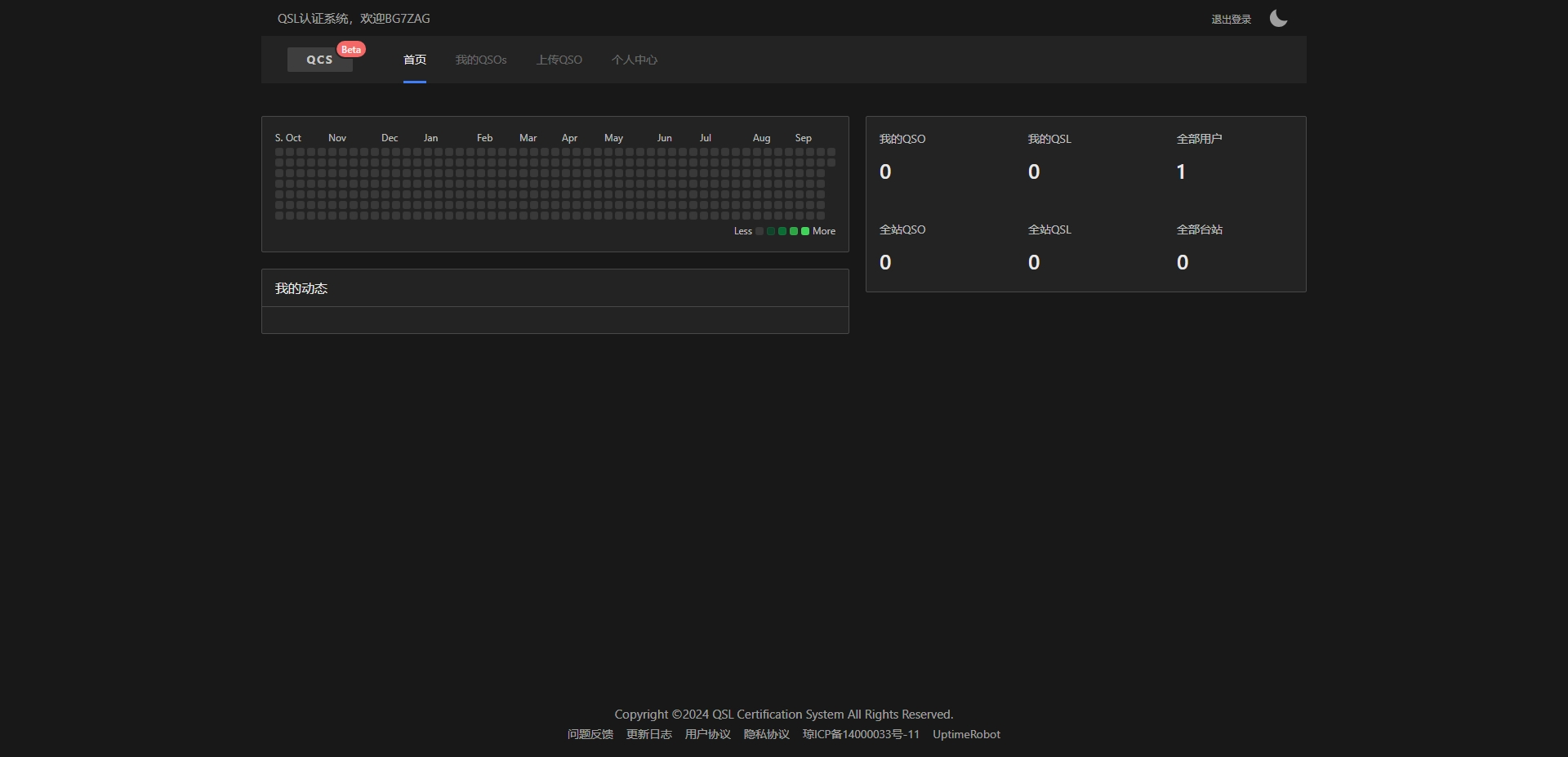The width and height of the screenshot is (1568, 757).
Task: Open the 用户协议 footer link
Action: click(x=708, y=734)
